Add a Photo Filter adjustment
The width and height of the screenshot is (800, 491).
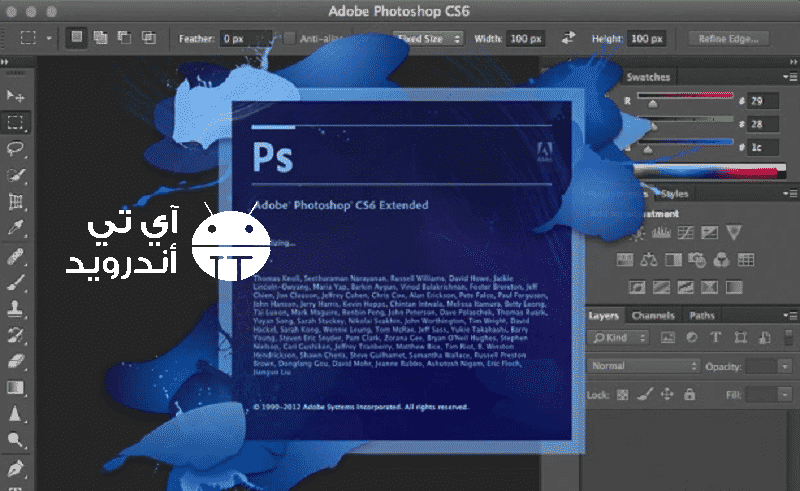[x=697, y=260]
